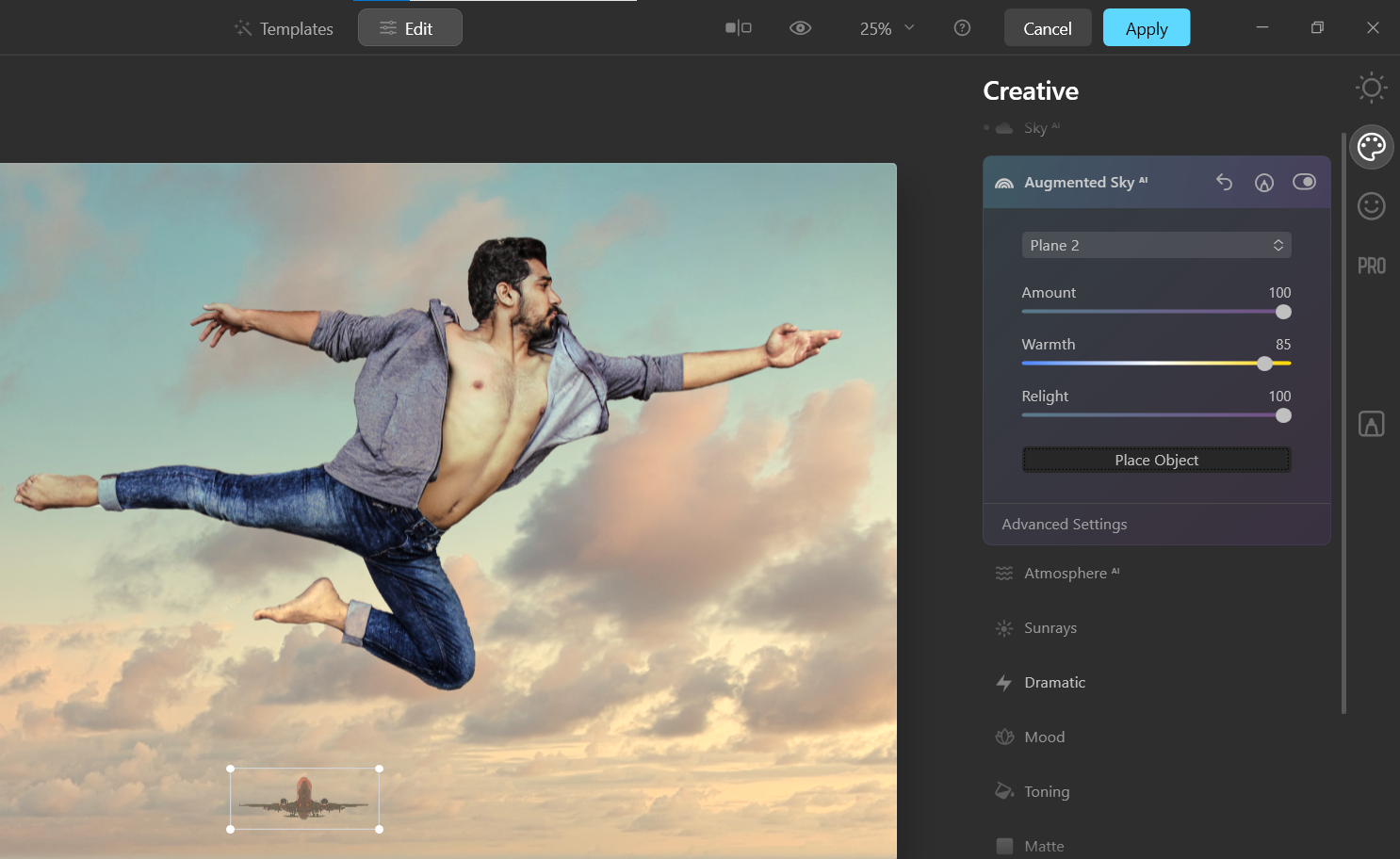Open the Essentials sun icon category

tap(1372, 88)
